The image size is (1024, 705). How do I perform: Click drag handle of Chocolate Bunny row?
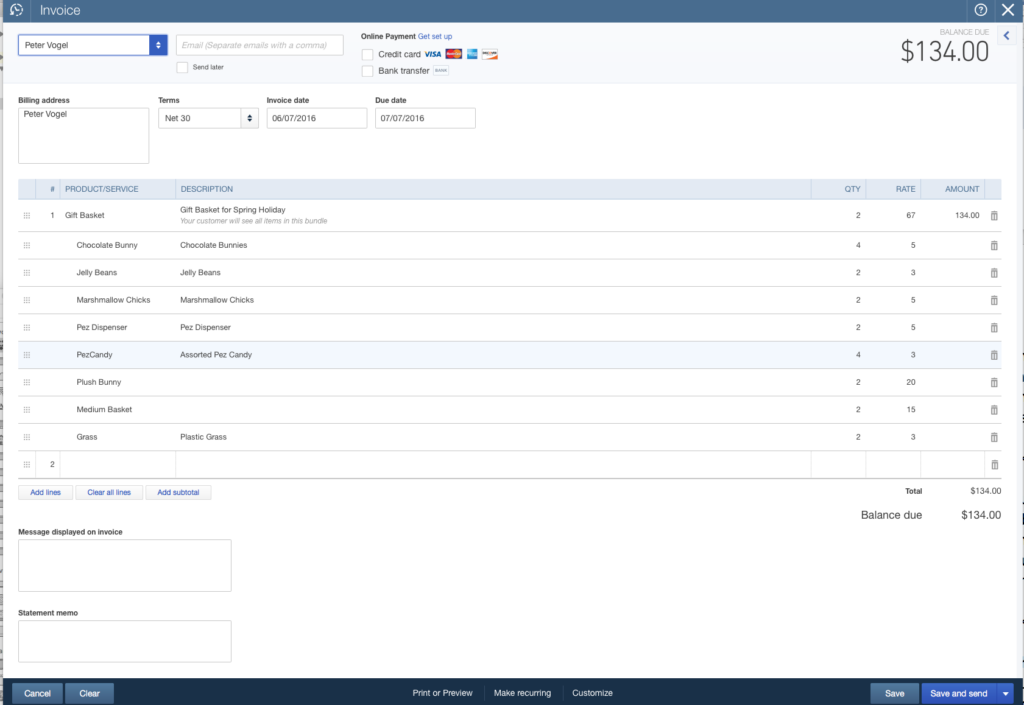click(27, 245)
